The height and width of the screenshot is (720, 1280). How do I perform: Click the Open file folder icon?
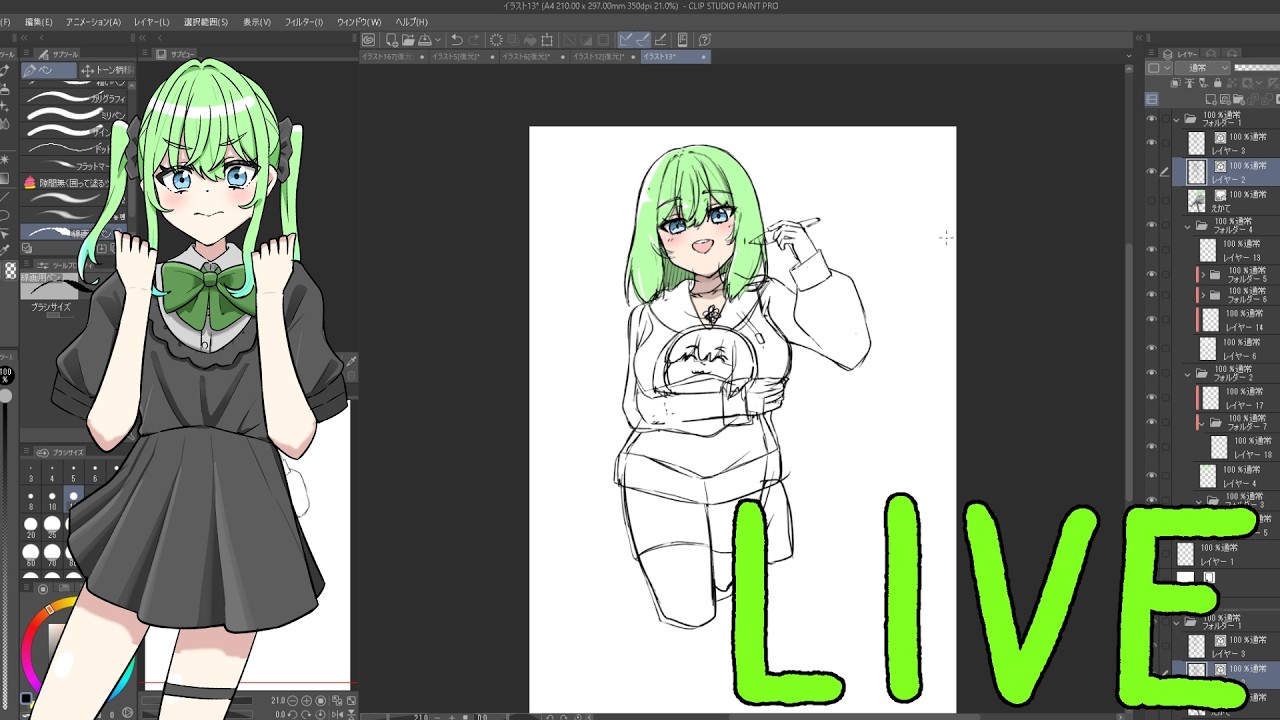[409, 40]
